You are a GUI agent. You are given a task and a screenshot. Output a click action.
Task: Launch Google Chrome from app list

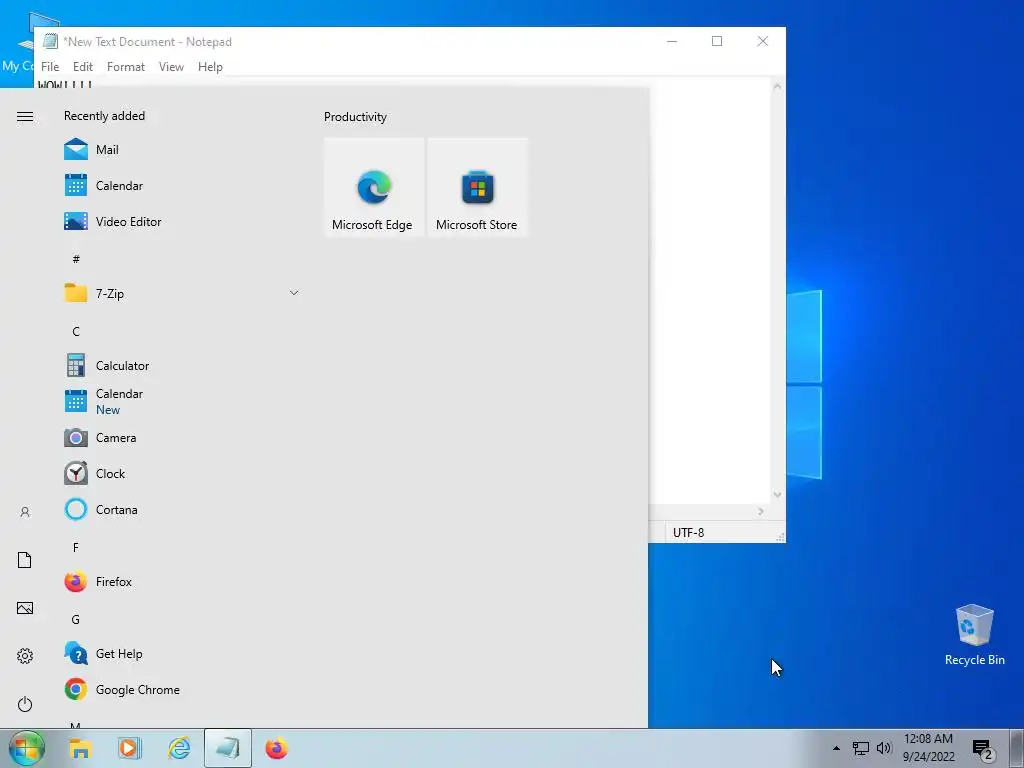pyautogui.click(x=182, y=690)
